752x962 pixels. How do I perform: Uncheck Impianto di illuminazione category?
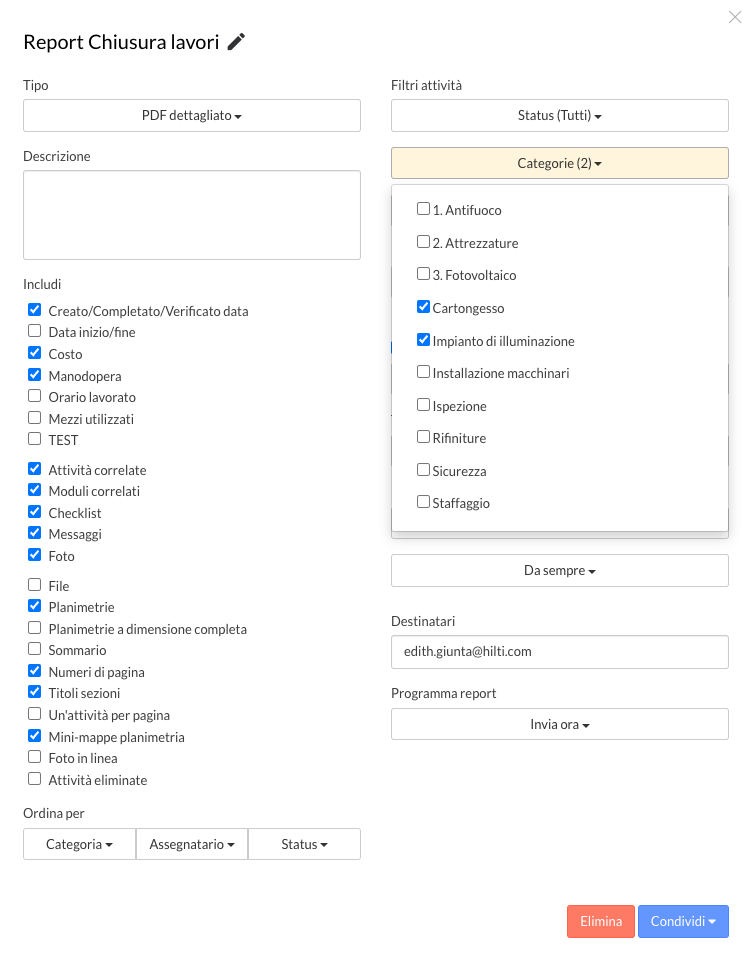click(423, 339)
